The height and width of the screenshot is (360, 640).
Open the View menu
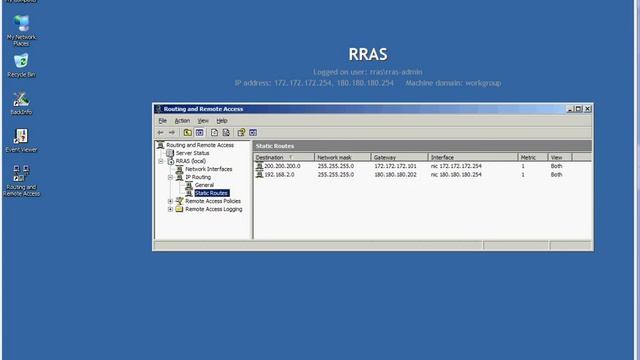click(x=203, y=121)
